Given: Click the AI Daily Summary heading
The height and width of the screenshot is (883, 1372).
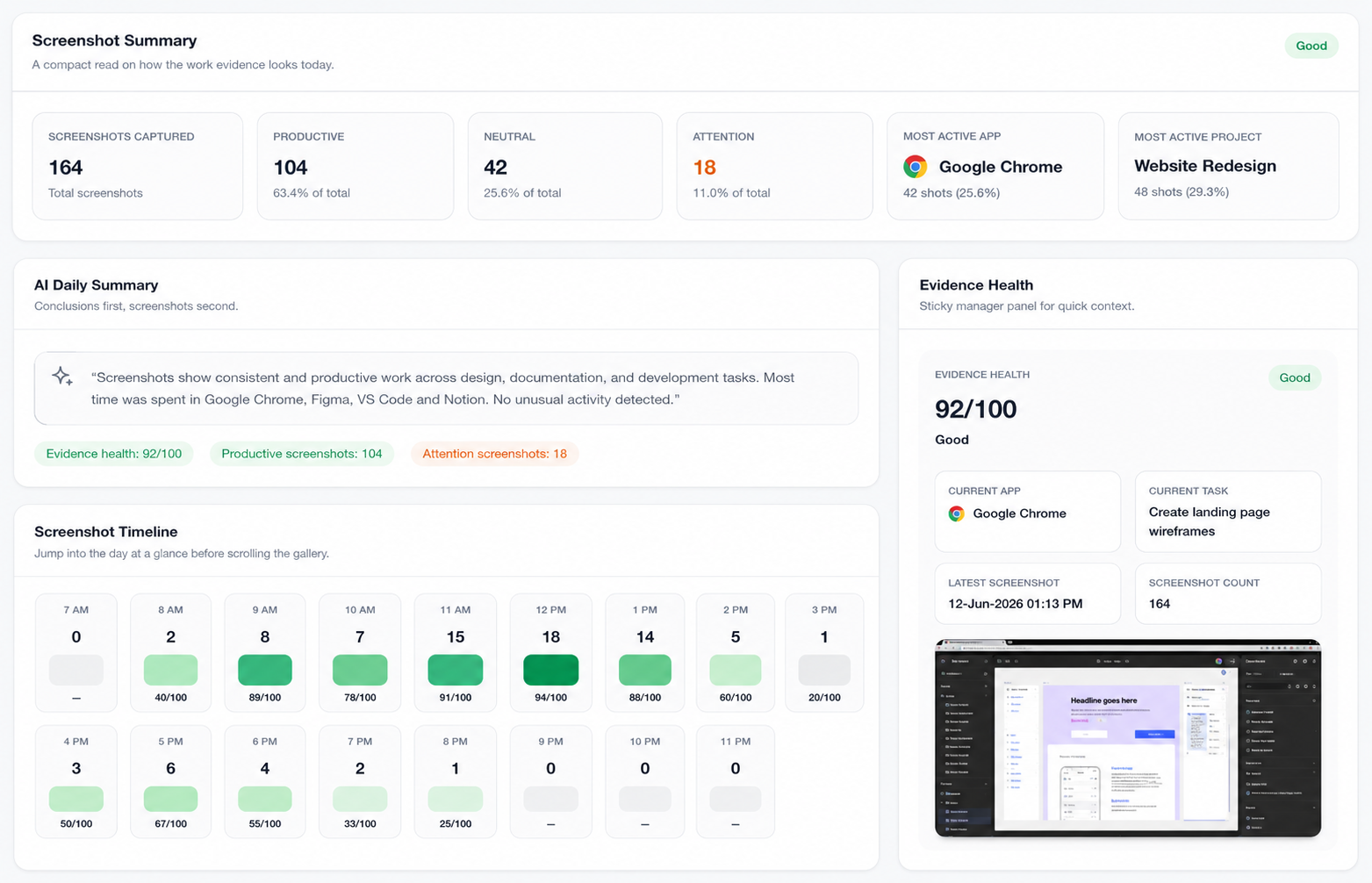Looking at the screenshot, I should pos(97,285).
